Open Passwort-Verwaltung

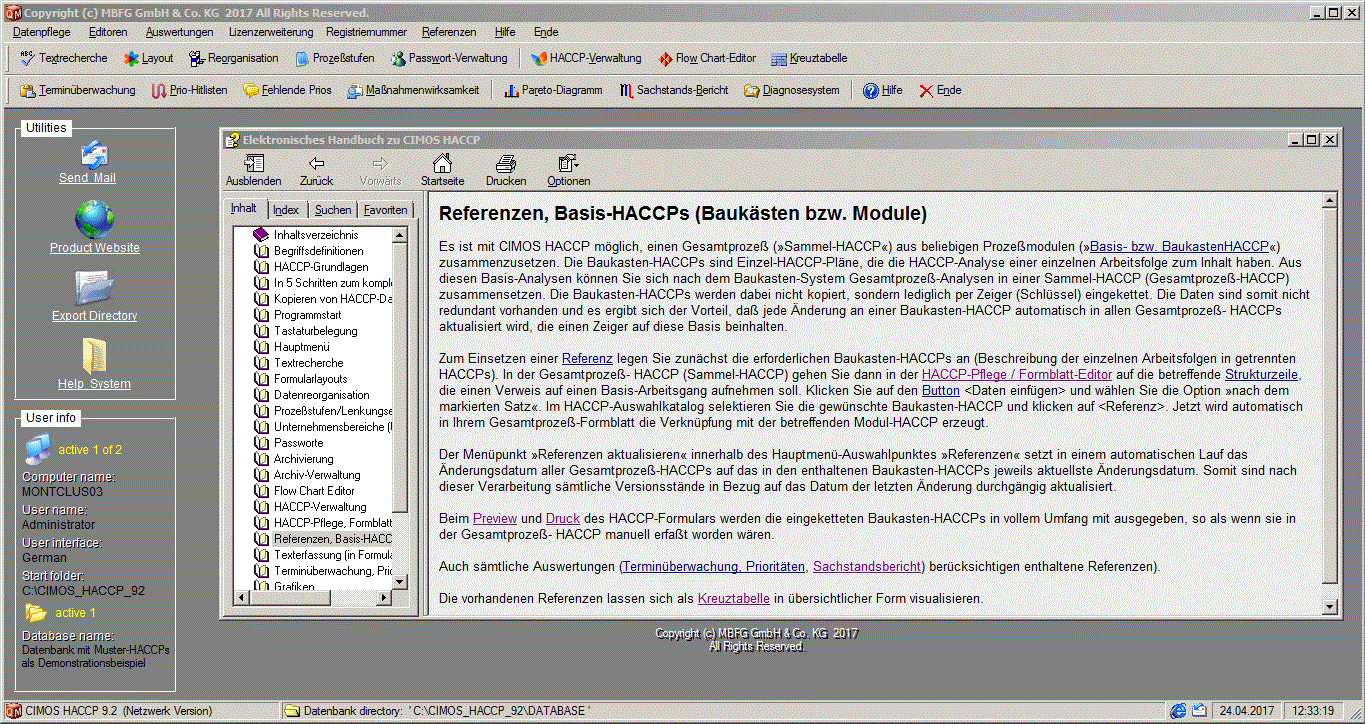coord(448,58)
